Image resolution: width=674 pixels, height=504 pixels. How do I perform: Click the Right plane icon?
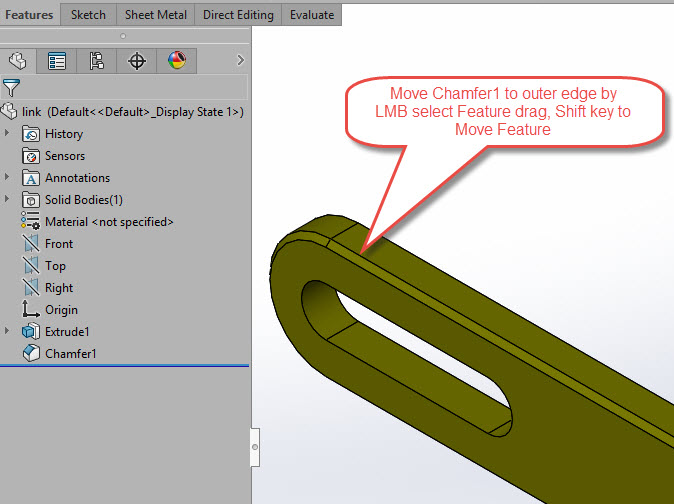pyautogui.click(x=31, y=287)
